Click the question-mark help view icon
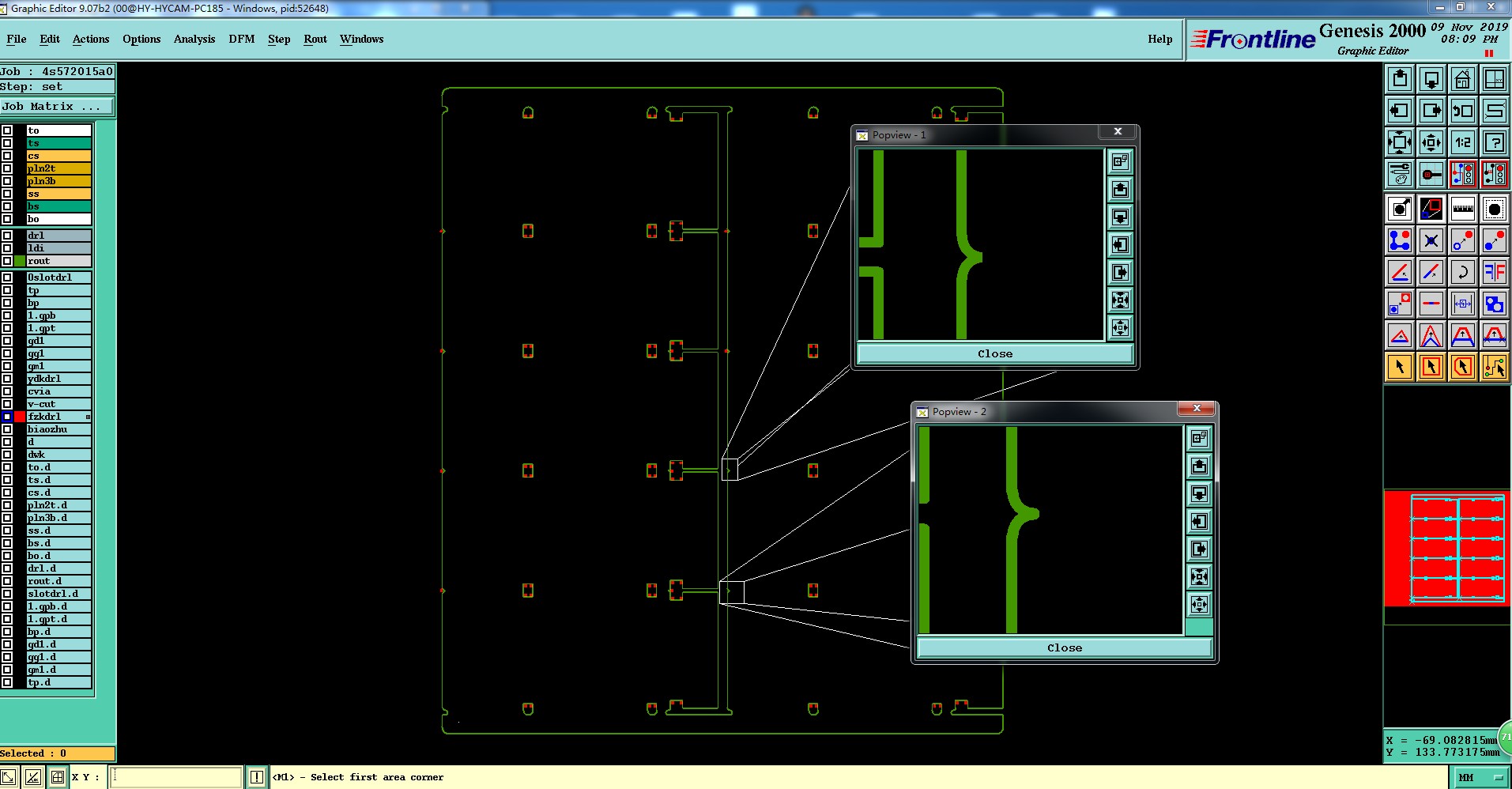Image resolution: width=1512 pixels, height=789 pixels. pos(1495,142)
